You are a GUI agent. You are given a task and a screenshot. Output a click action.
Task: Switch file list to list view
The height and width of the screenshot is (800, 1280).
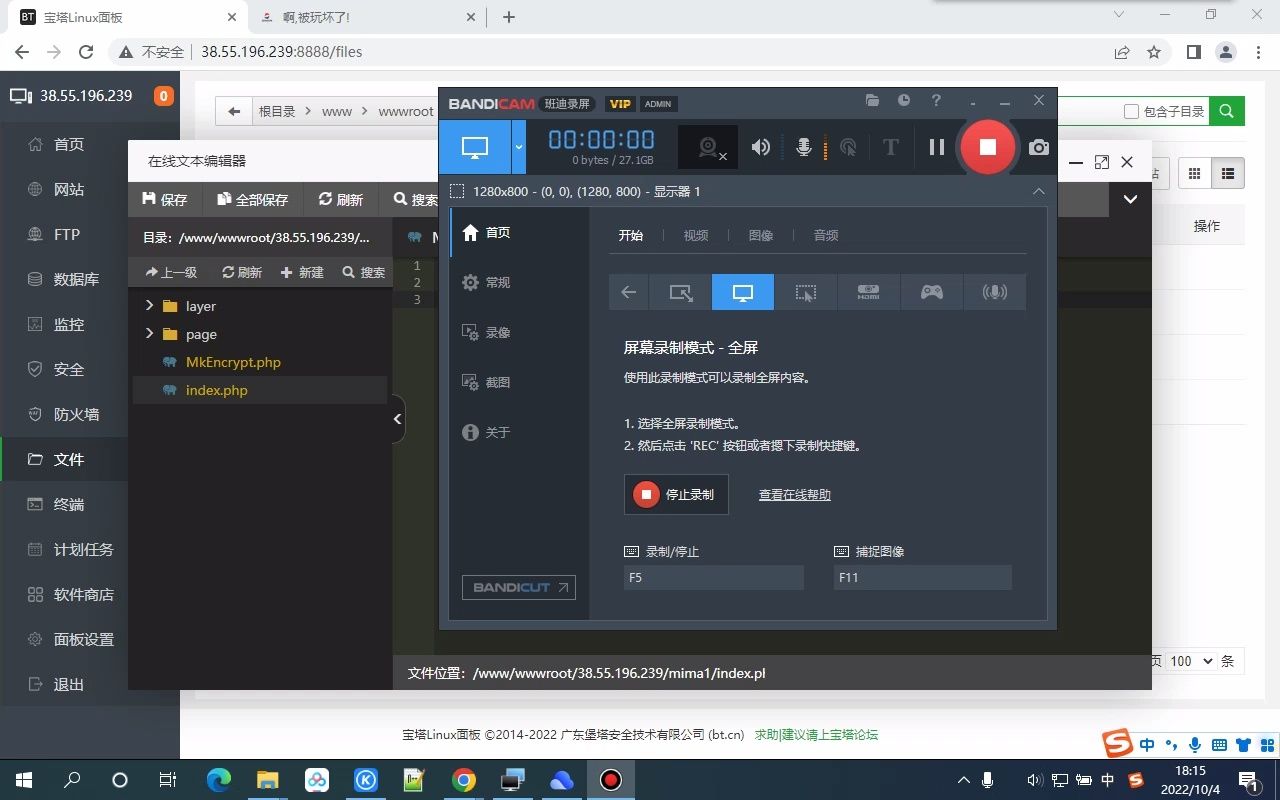[x=1228, y=173]
